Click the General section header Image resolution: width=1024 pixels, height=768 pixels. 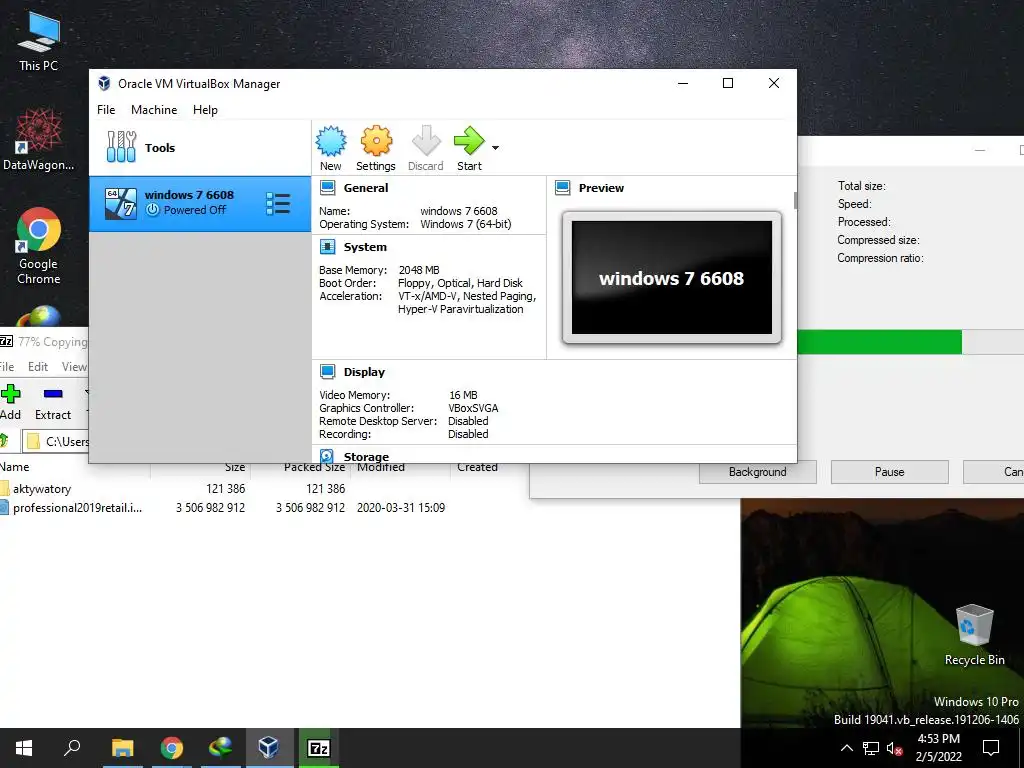point(366,188)
